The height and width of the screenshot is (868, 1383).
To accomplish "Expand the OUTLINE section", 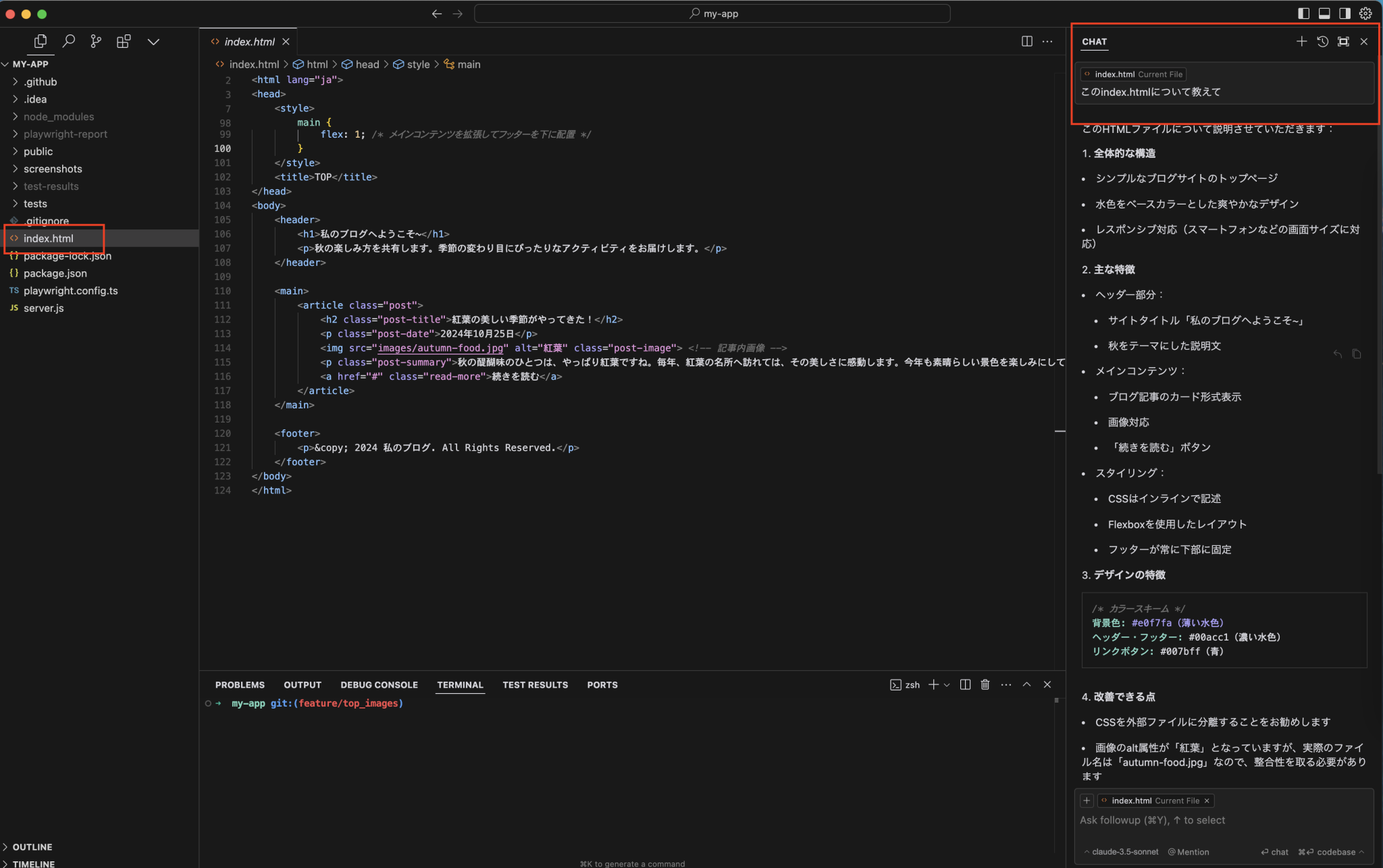I will pyautogui.click(x=32, y=847).
